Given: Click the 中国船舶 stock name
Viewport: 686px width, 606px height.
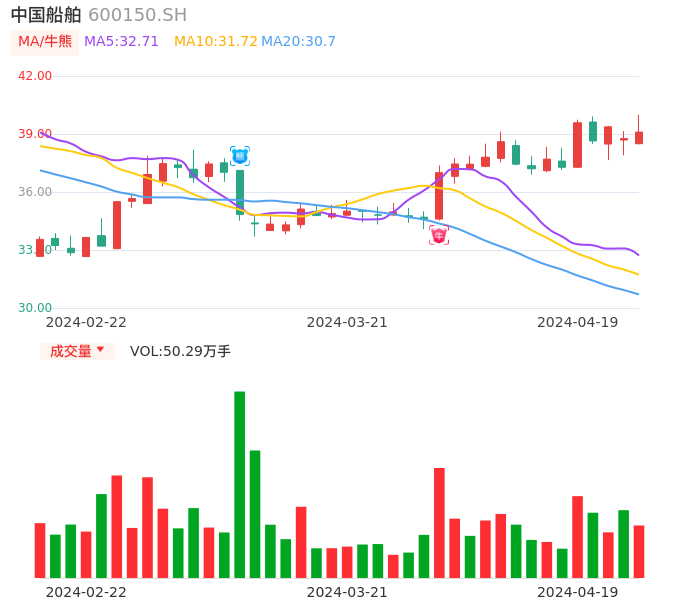Looking at the screenshot, I should click(46, 15).
